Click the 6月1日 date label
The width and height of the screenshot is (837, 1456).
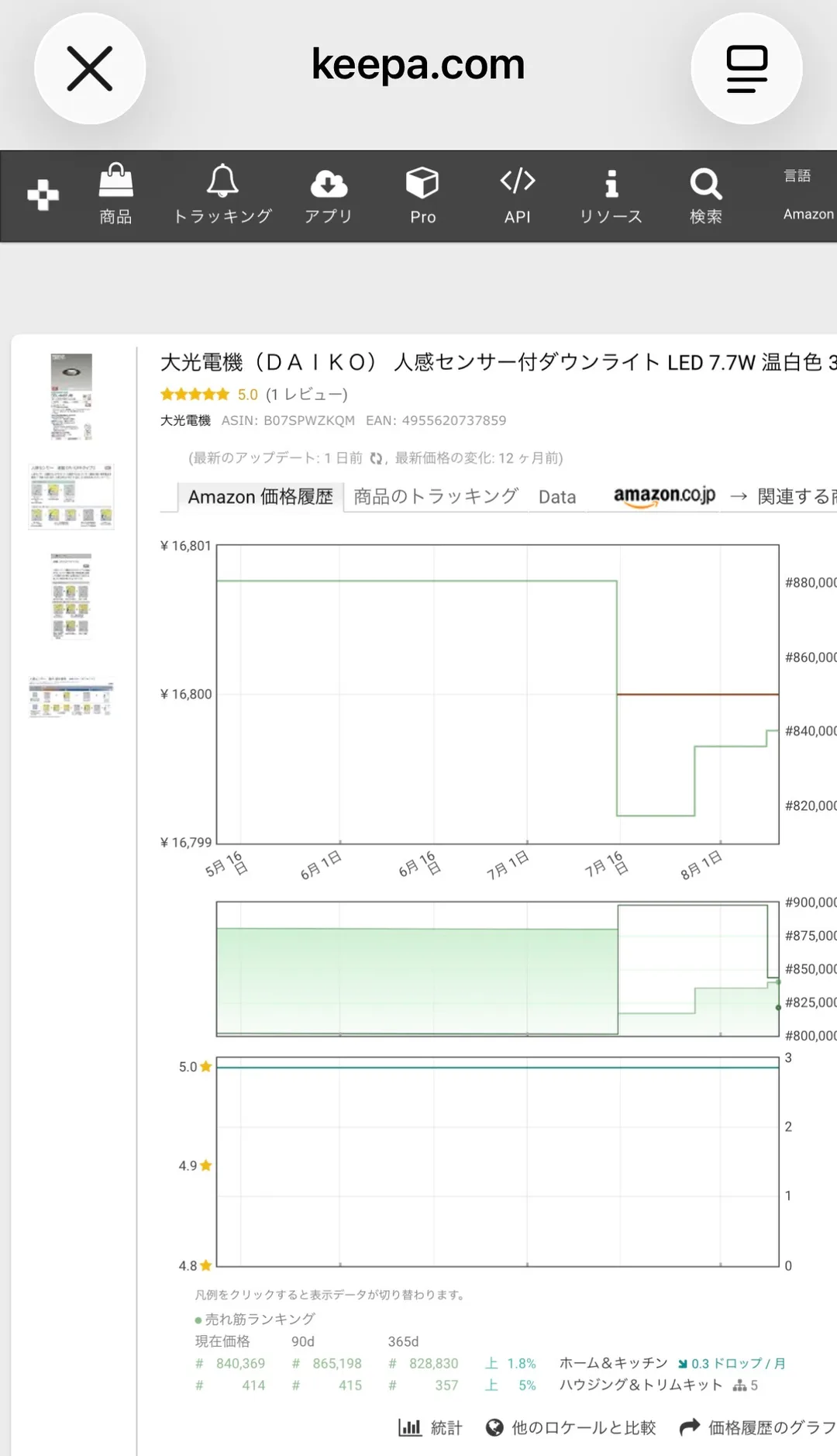(321, 864)
